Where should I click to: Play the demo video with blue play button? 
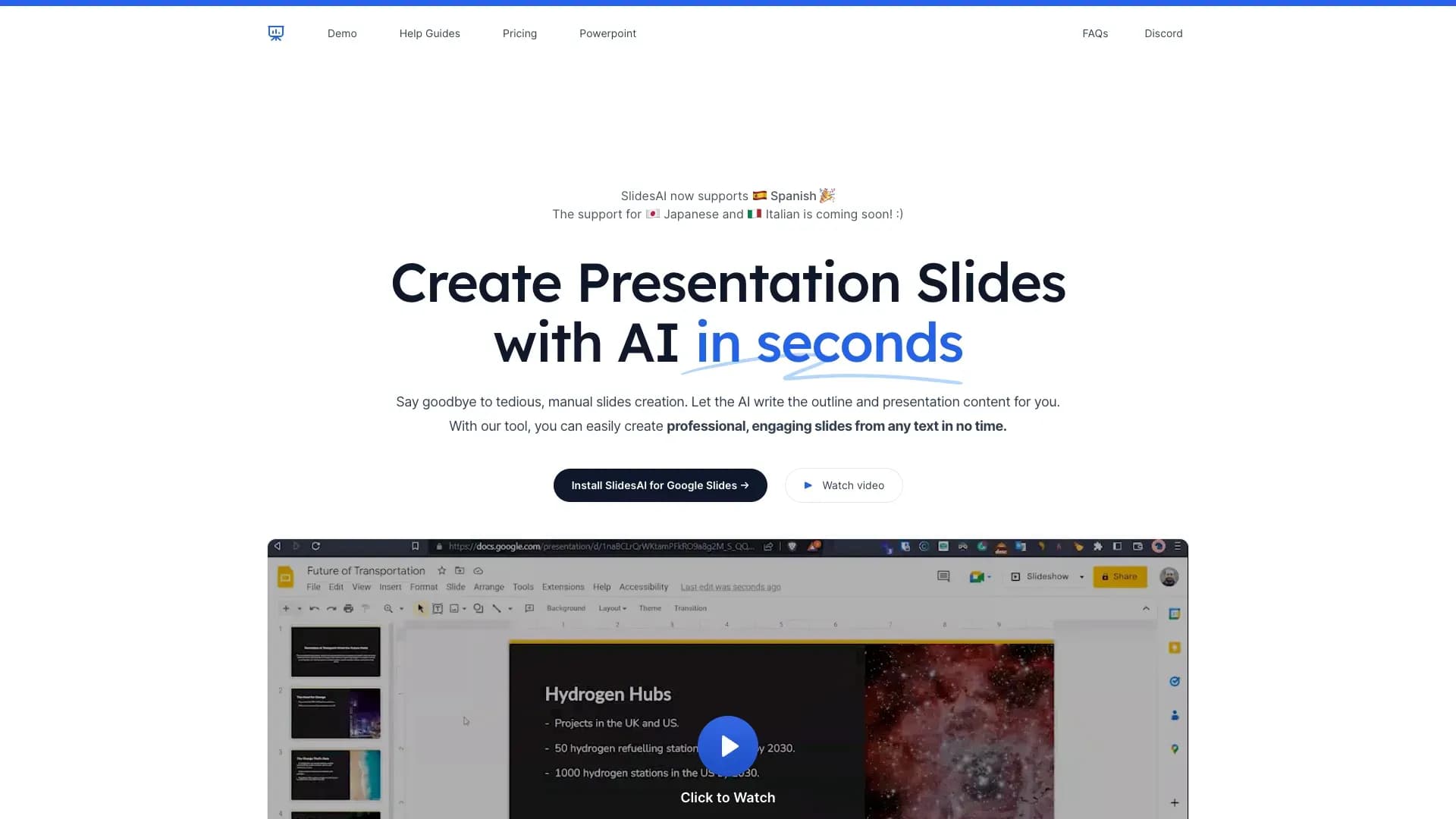point(728,746)
